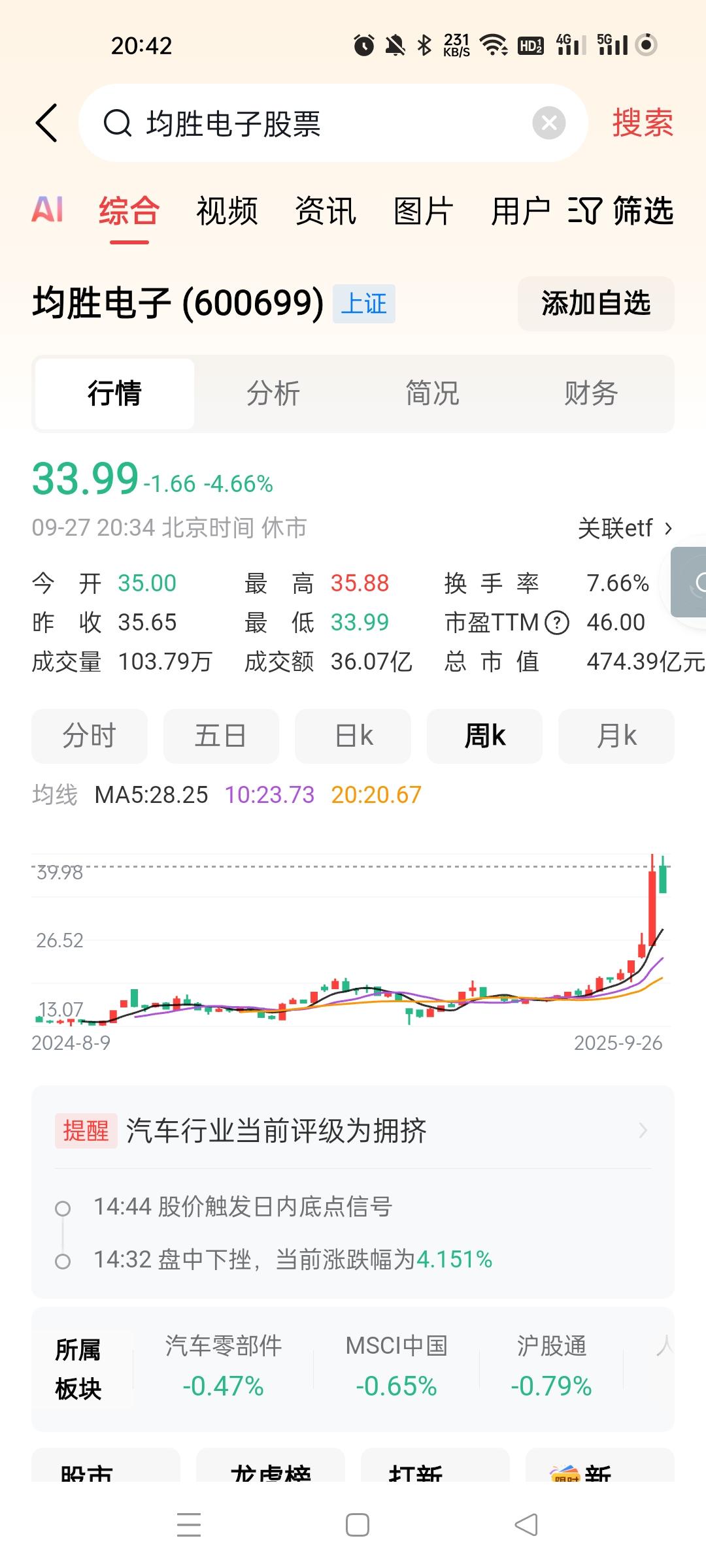This screenshot has width=706, height=1568.
Task: Expand the alert card chevron
Action: click(643, 1130)
